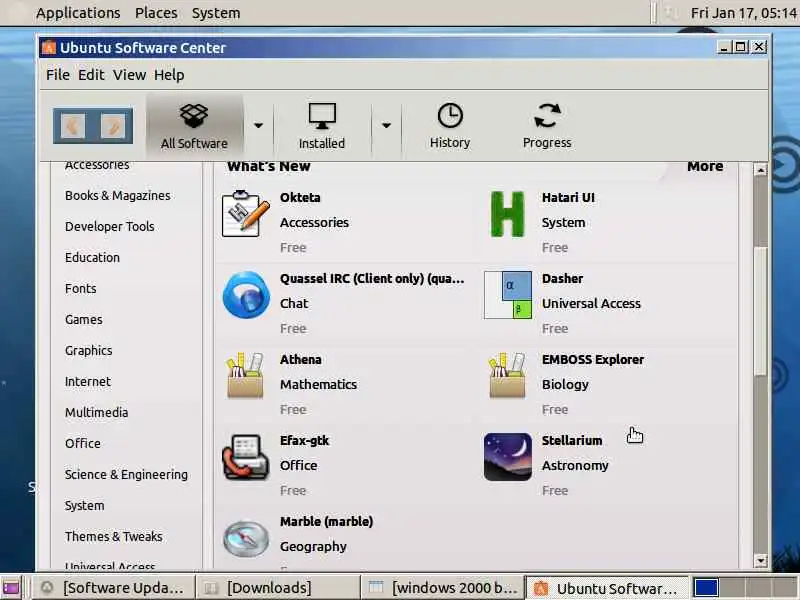Screen dimensions: 800x600
Task: Open the Efax-gtk app title
Action: pos(305,441)
